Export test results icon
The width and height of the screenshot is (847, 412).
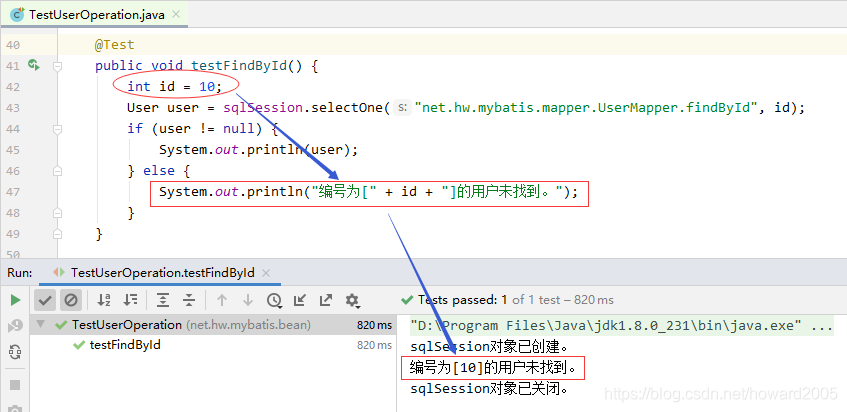[326, 300]
